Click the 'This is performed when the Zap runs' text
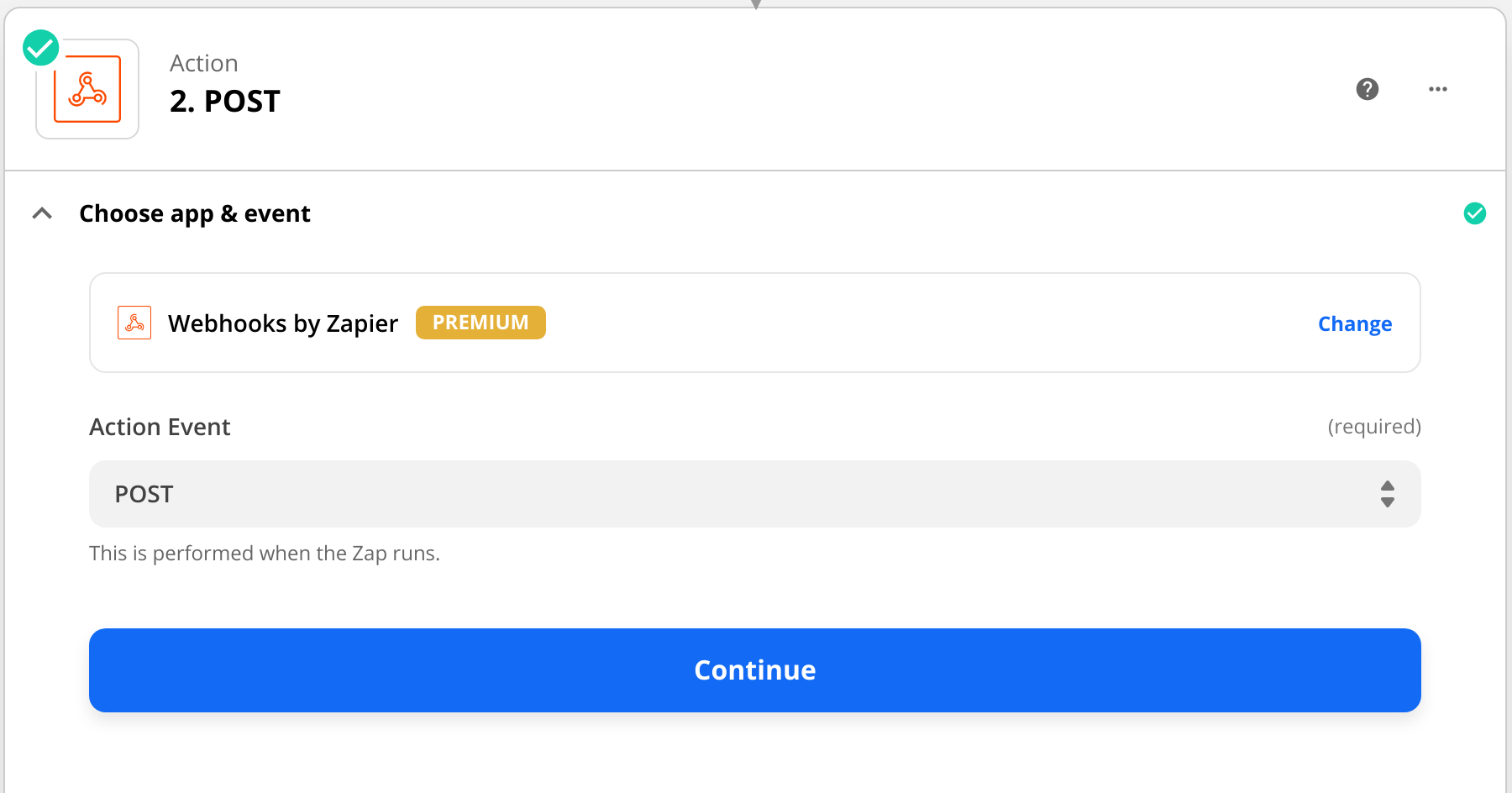Image resolution: width=1512 pixels, height=793 pixels. pos(265,554)
